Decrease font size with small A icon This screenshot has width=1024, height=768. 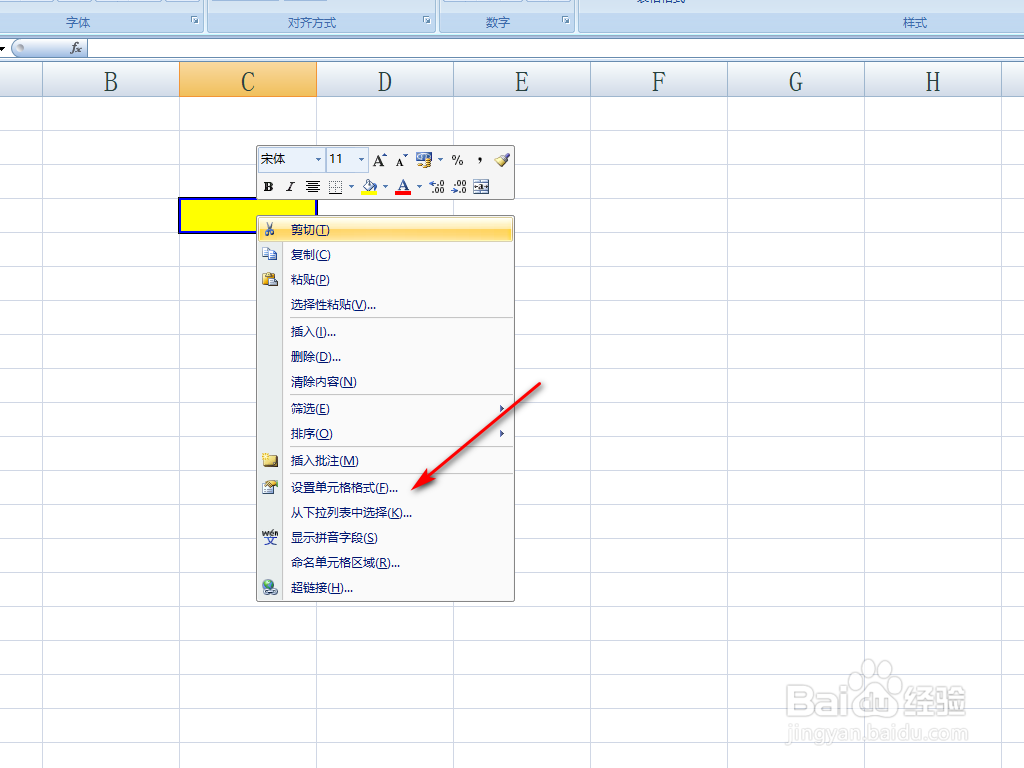402,160
